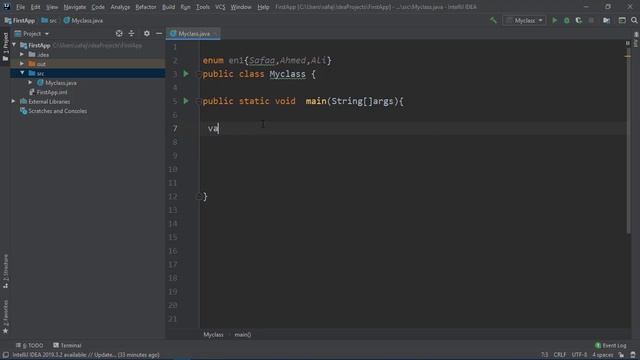Hide the Project panel with the minus icon
This screenshot has width=640, height=360.
pyautogui.click(x=159, y=33)
